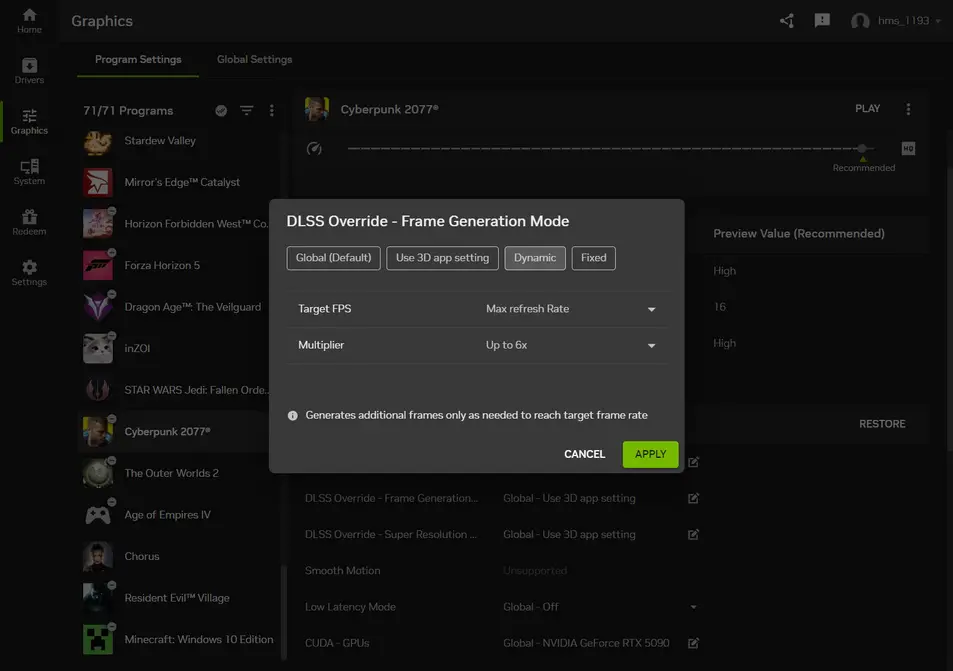Click the Preview Value (Recommended) header

799,234
